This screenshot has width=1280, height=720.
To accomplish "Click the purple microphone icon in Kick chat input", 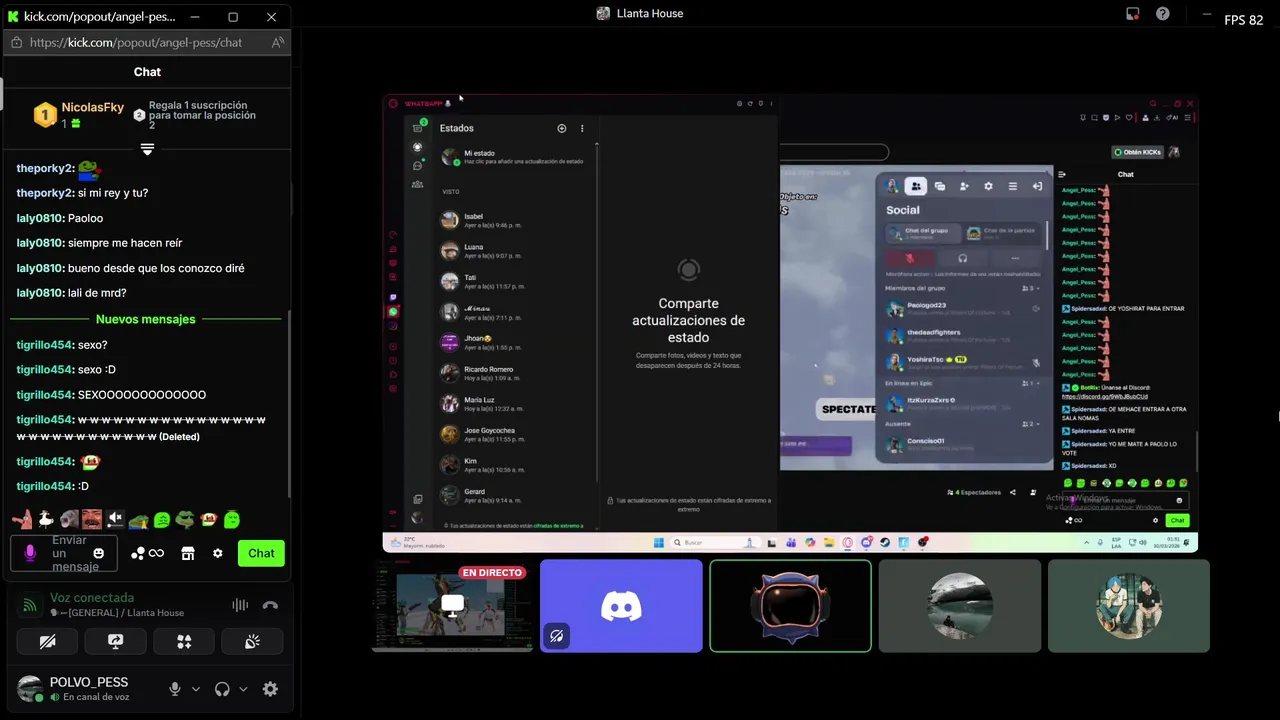I will (30, 553).
